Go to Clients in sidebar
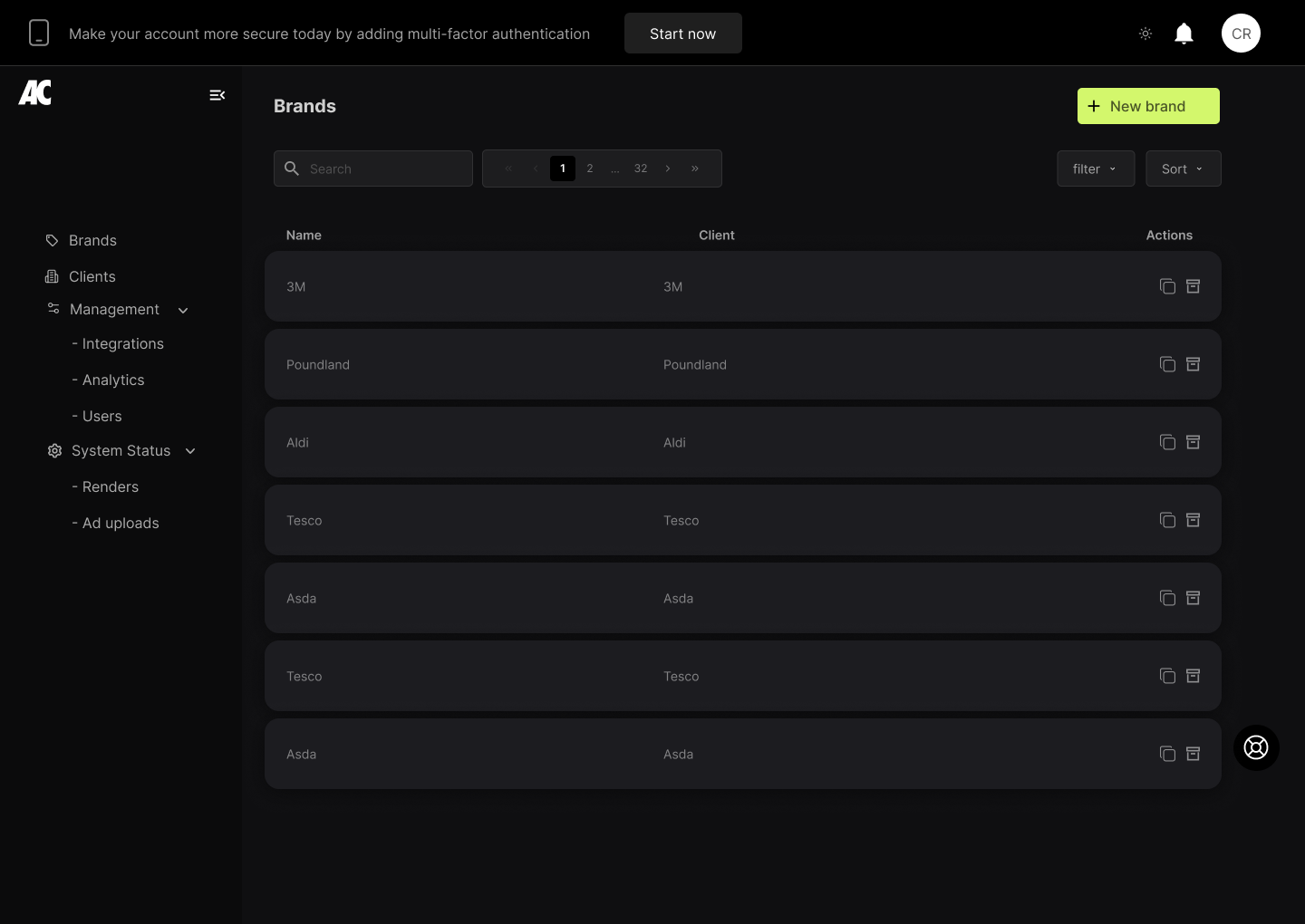This screenshot has width=1305, height=924. pyautogui.click(x=92, y=276)
